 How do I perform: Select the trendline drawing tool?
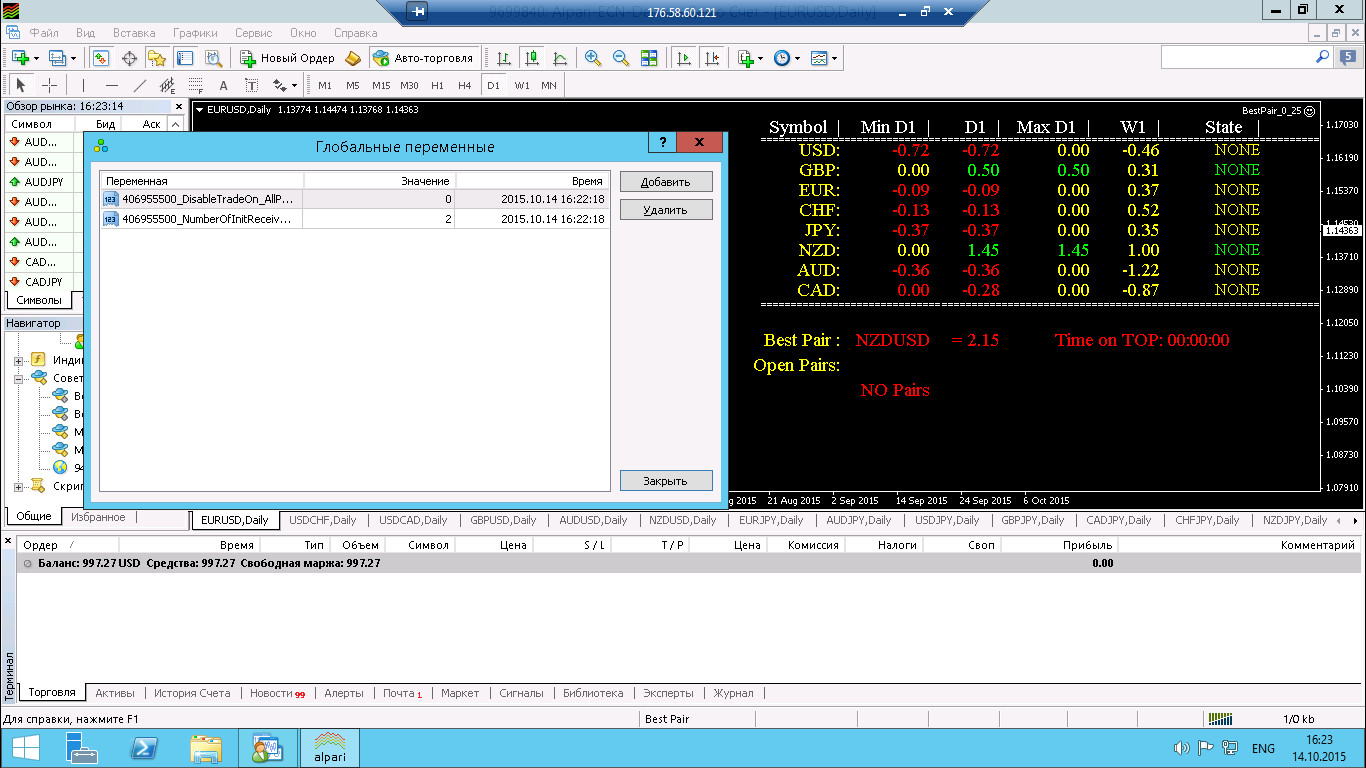pyautogui.click(x=139, y=85)
